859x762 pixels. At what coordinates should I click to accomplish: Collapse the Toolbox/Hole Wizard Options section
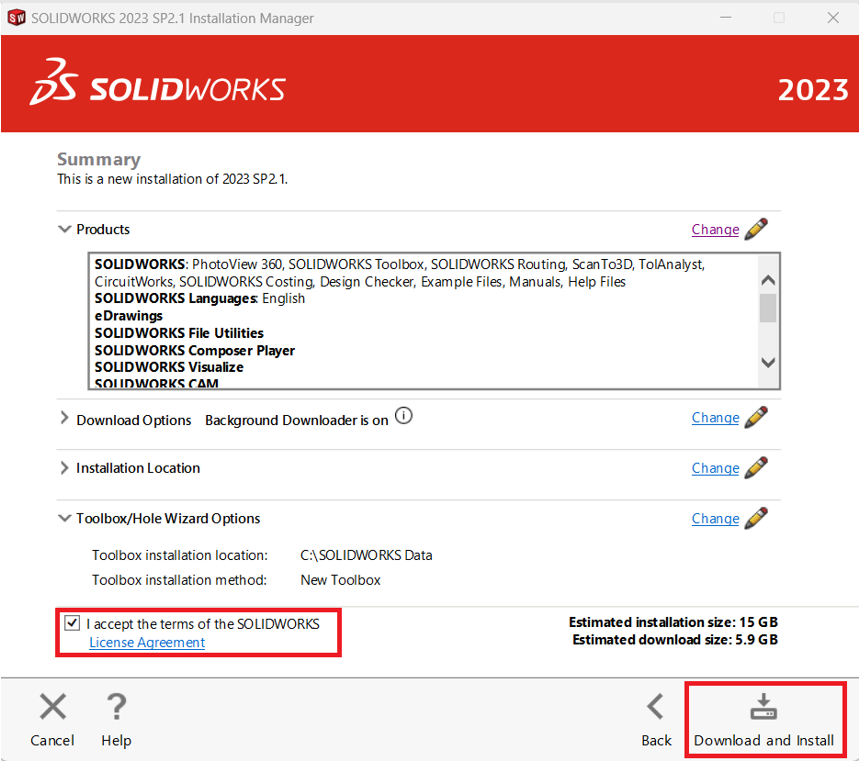pos(65,518)
